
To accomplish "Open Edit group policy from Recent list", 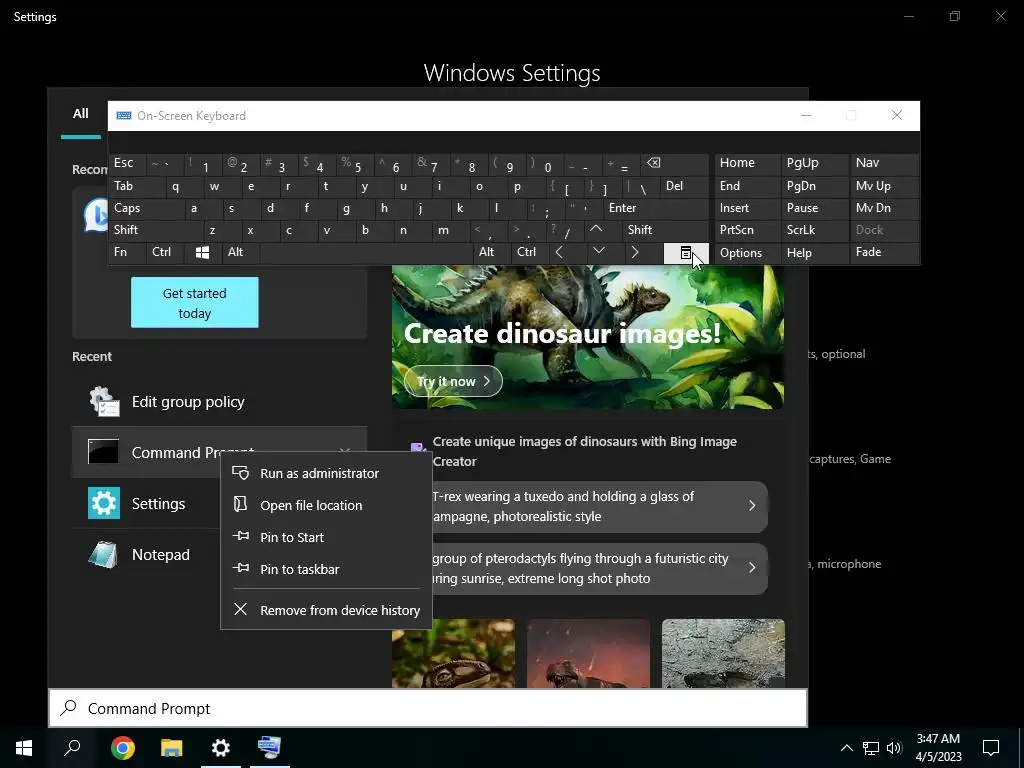I will [219, 402].
